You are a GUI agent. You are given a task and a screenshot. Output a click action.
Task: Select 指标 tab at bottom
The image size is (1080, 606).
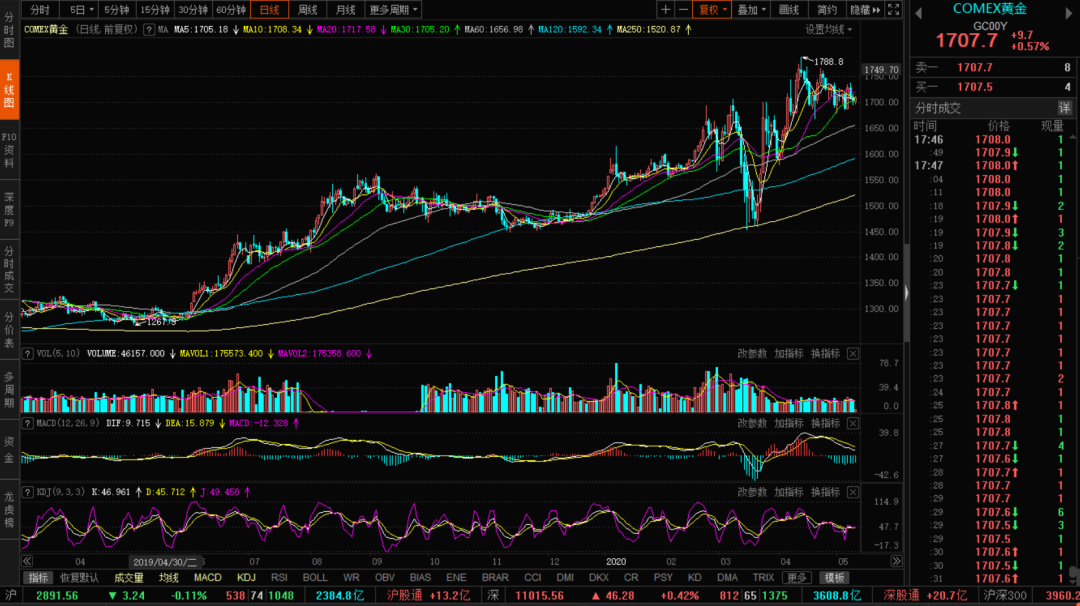click(x=38, y=578)
